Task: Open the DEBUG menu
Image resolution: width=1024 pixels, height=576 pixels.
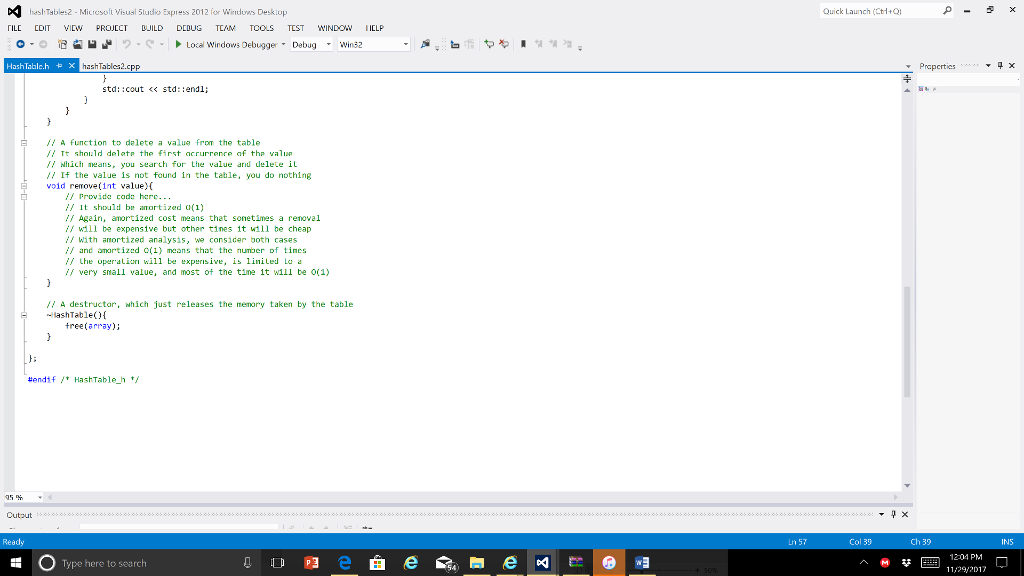Action: pyautogui.click(x=189, y=28)
